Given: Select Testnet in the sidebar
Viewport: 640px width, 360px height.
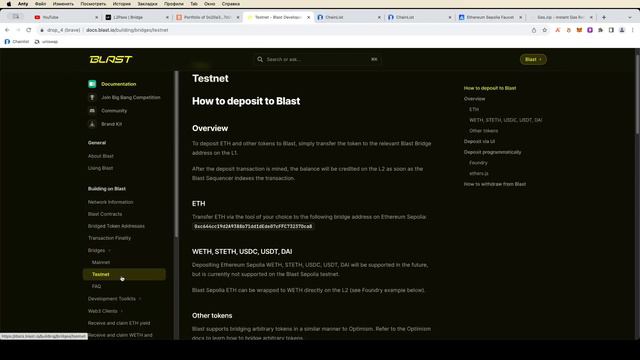Looking at the screenshot, I should pyautogui.click(x=124, y=274).
